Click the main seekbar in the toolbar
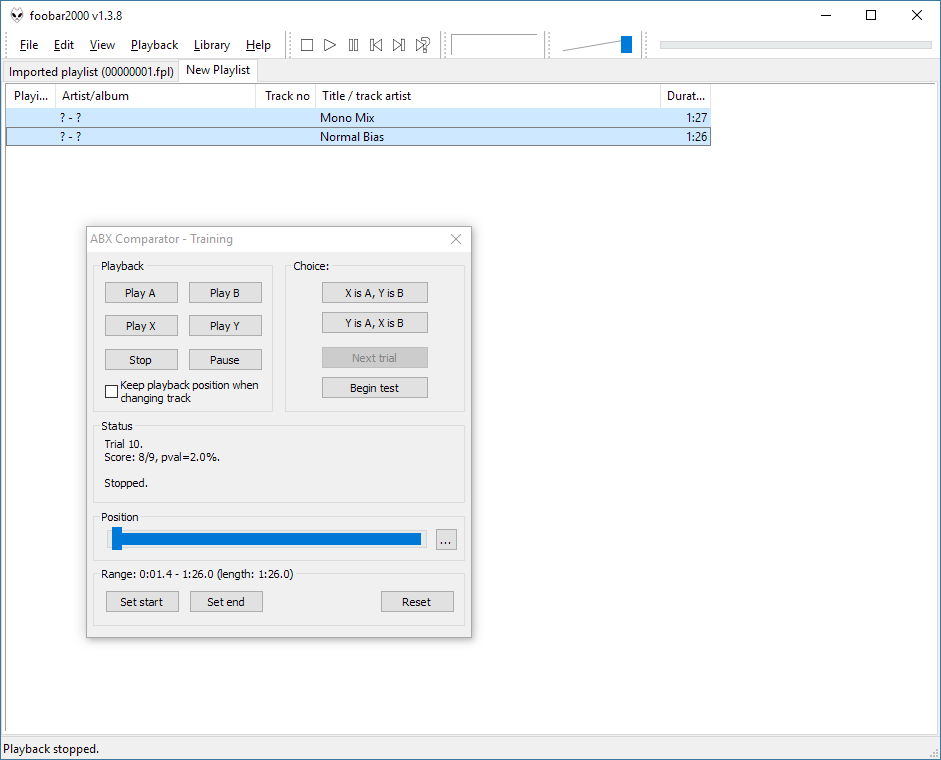The image size is (941, 760). [x=795, y=45]
